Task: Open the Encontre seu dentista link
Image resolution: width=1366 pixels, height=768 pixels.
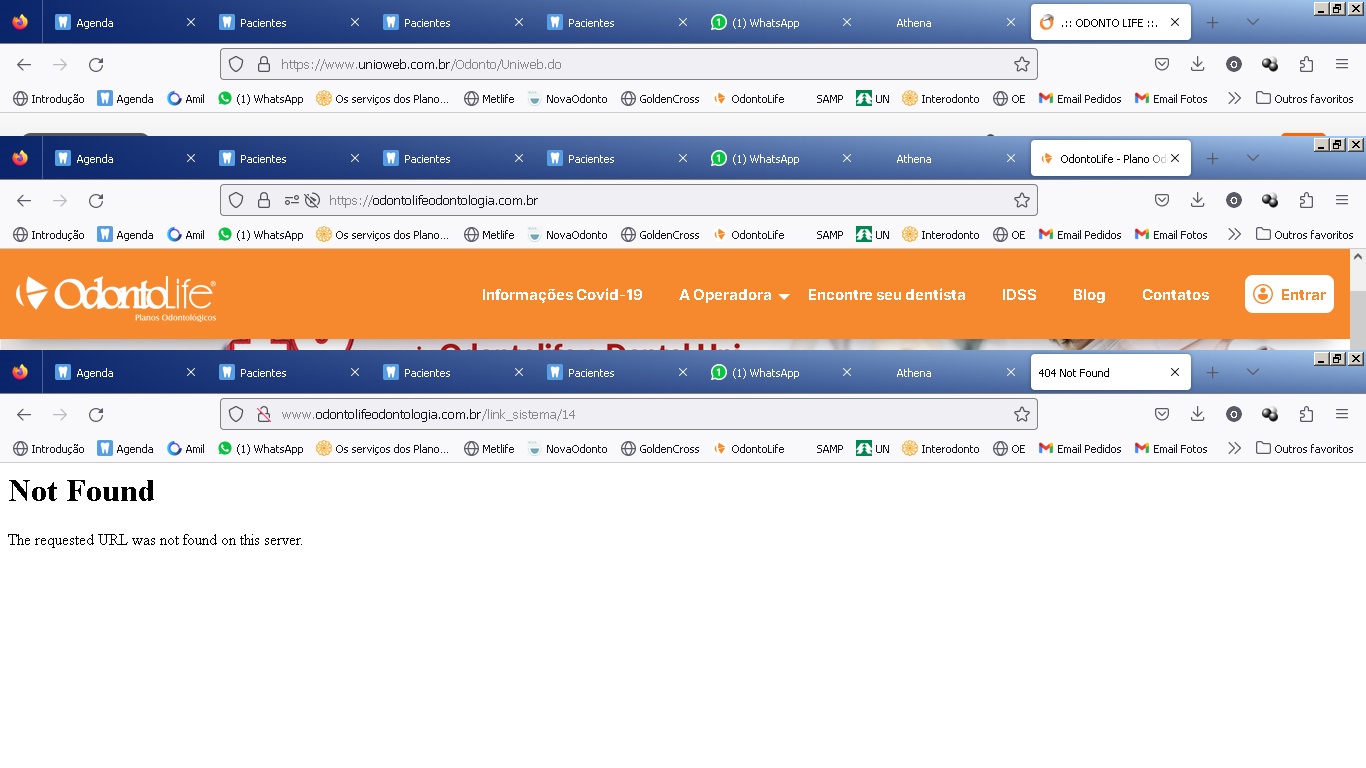Action: coord(887,295)
